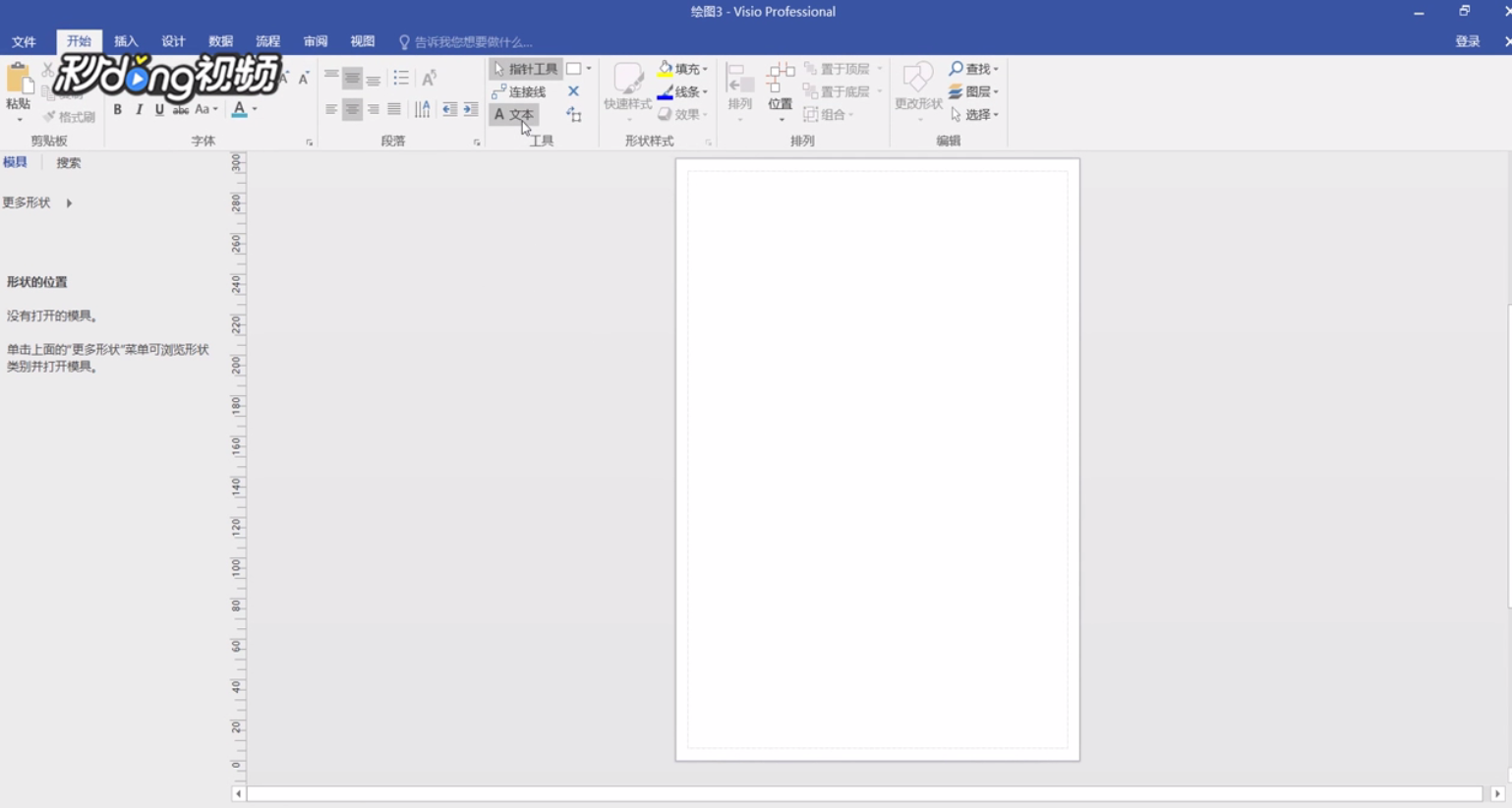Viewport: 1512px width, 808px height.
Task: Decrease paragraph indent
Action: tap(449, 109)
